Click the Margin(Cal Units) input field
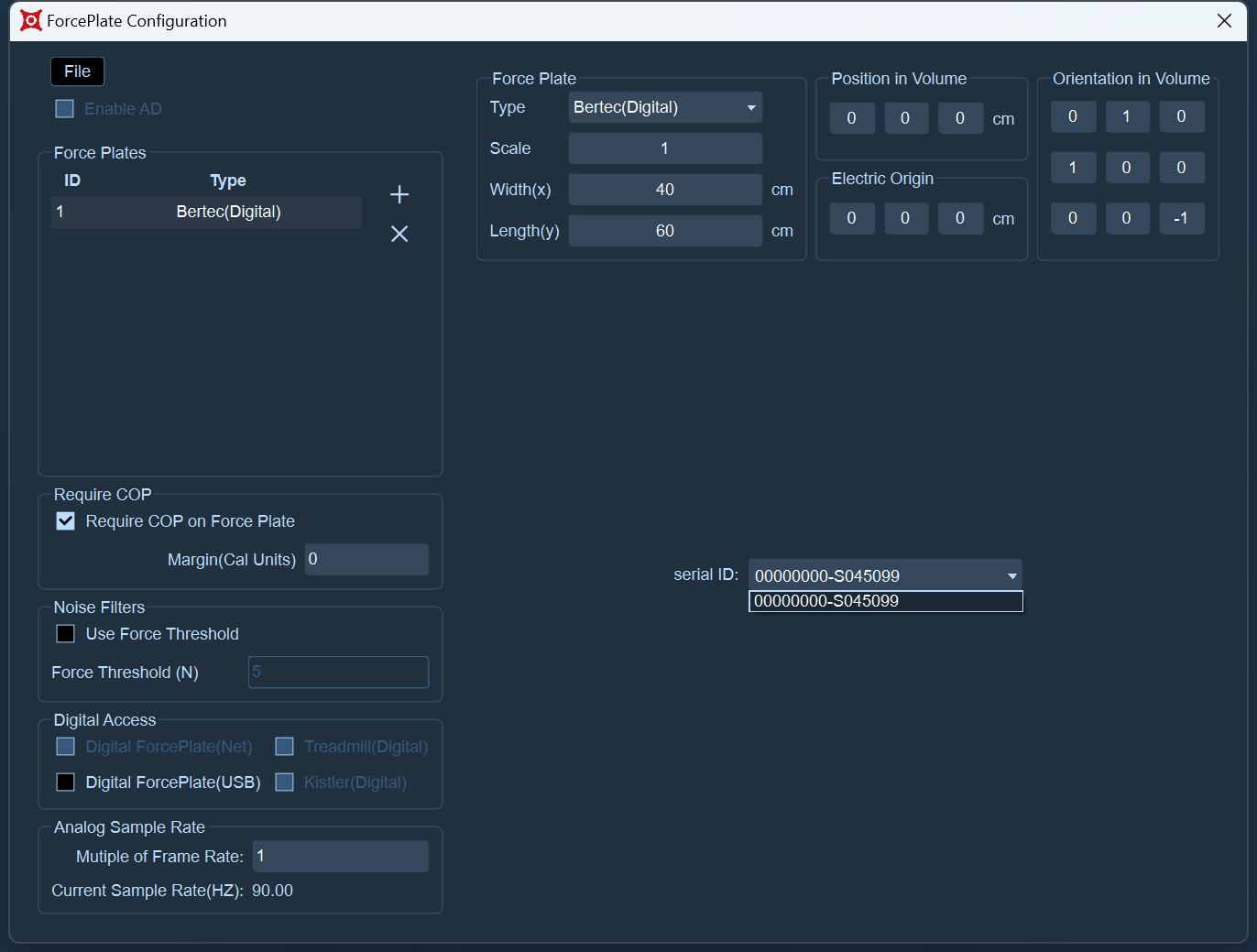1257x952 pixels. click(x=366, y=559)
